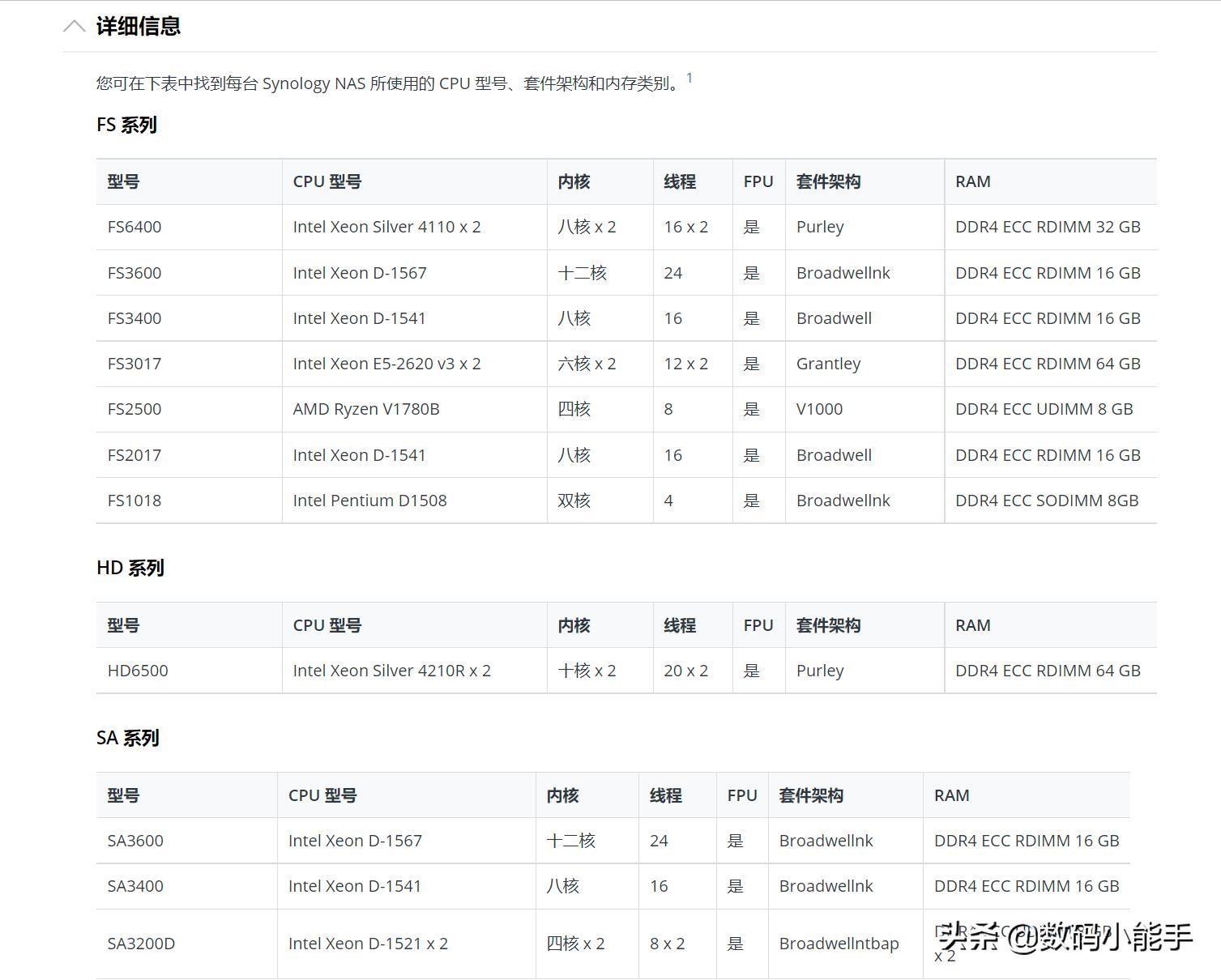
Task: Select DDR4 ECC RDIMM 64 GB for FS3017
Action: (1048, 364)
